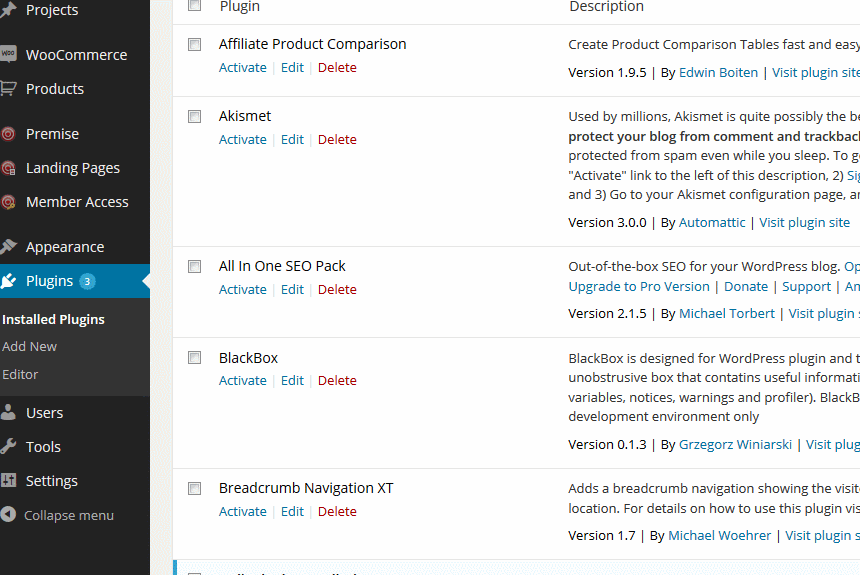
Task: Edit All In One SEO Pack
Action: click(292, 289)
